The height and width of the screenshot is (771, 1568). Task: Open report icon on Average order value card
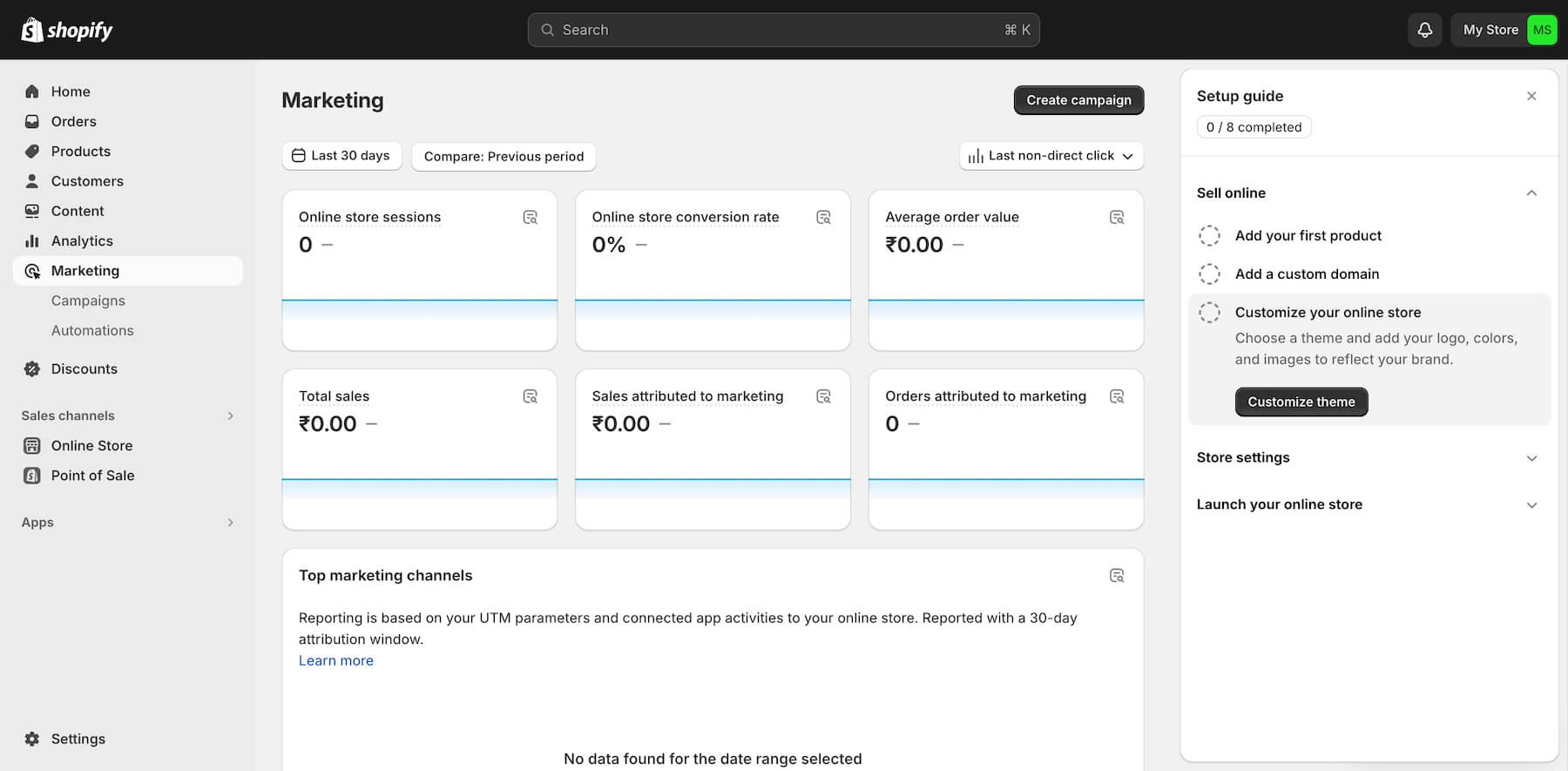(1117, 217)
